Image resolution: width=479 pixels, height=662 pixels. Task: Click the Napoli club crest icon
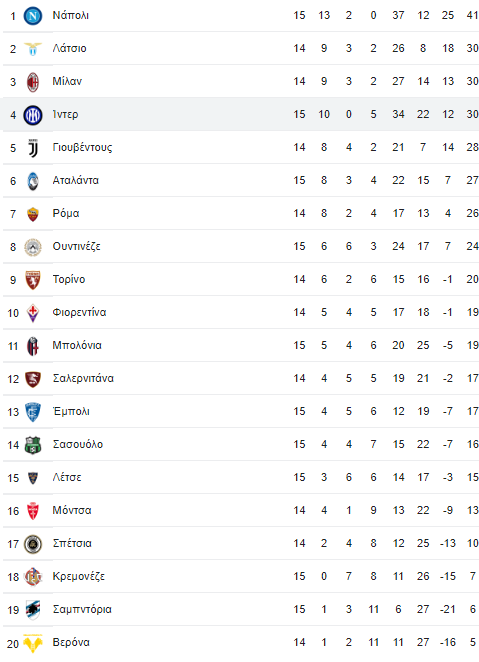click(x=33, y=16)
